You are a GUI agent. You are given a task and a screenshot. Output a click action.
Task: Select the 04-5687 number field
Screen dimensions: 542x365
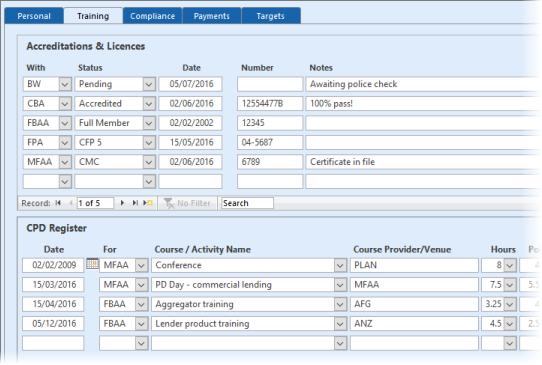(x=270, y=142)
